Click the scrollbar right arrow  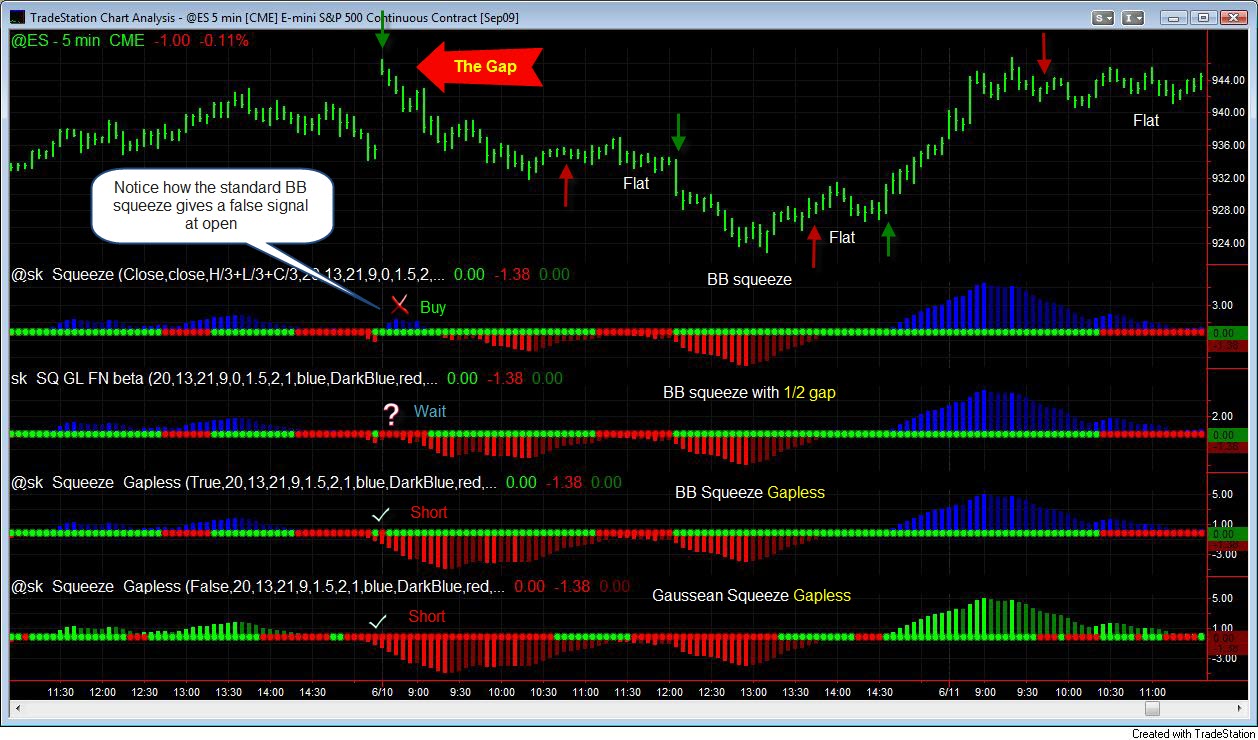1240,709
